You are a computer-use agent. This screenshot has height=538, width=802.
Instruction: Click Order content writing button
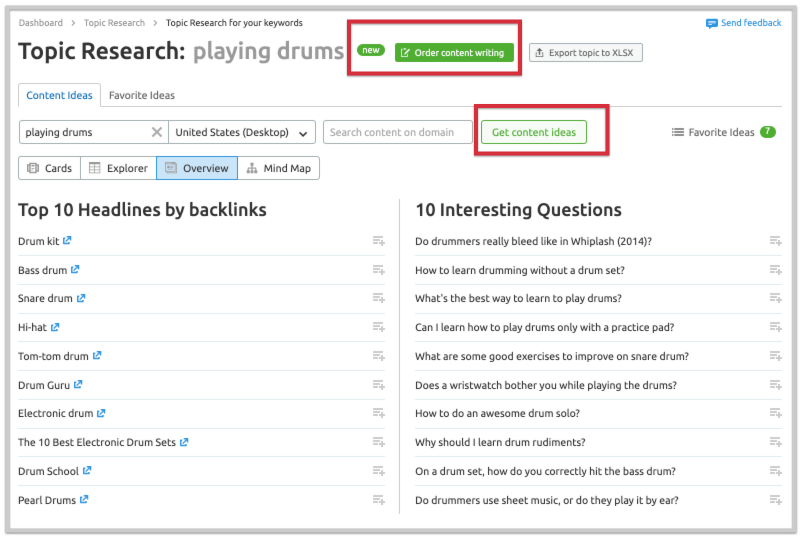click(x=454, y=53)
